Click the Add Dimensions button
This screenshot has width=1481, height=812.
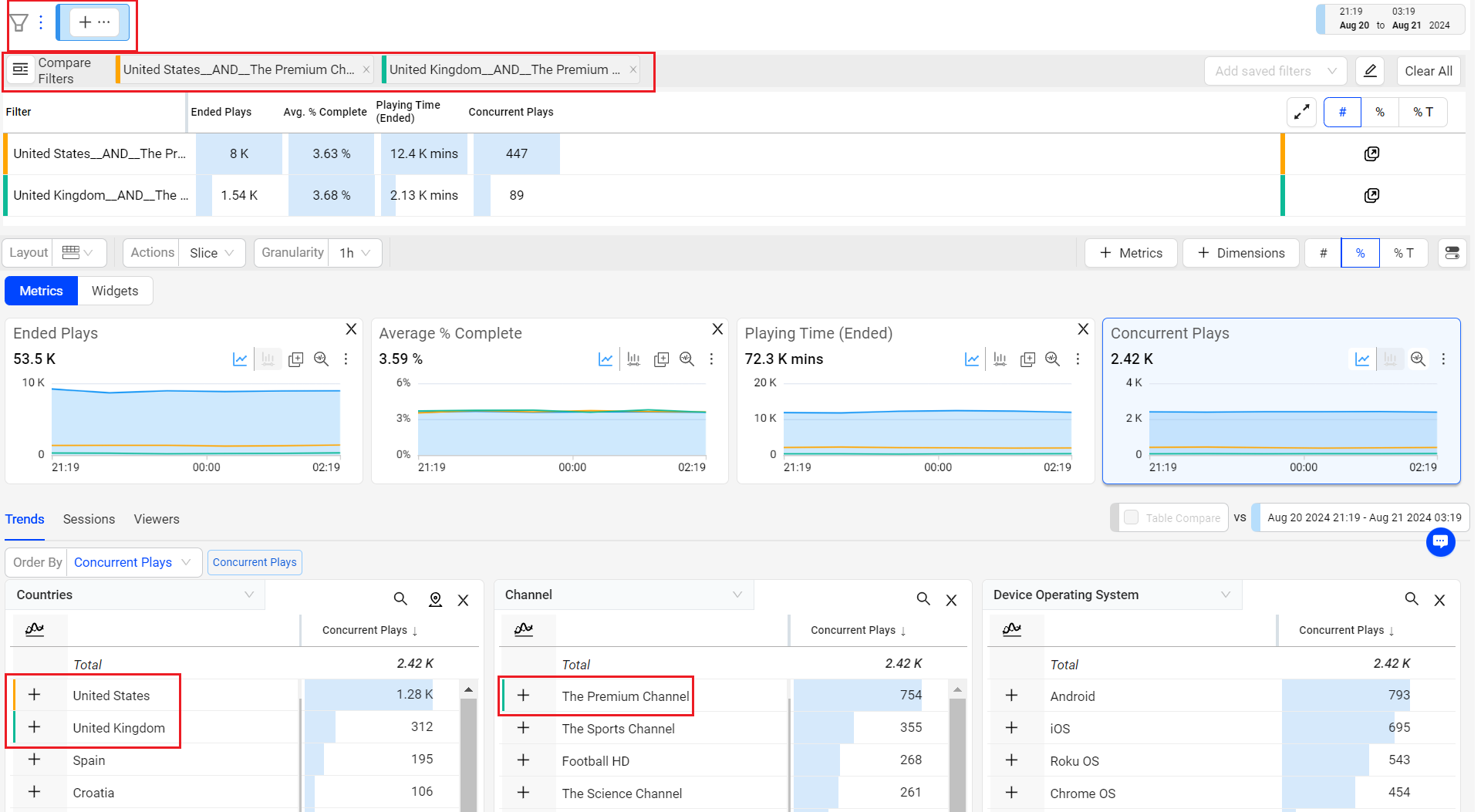[x=1240, y=253]
